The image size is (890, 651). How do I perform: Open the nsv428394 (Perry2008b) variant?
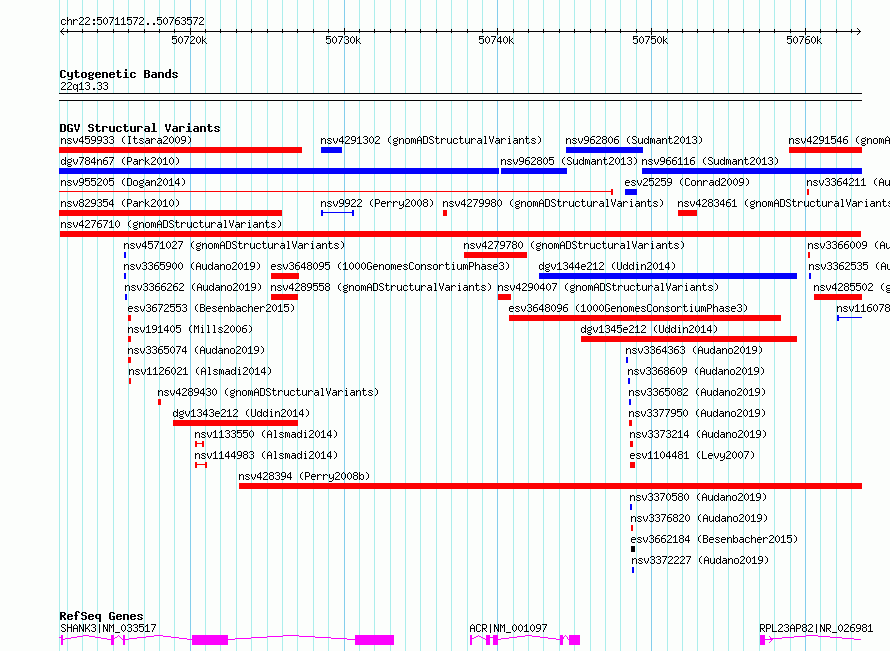click(x=304, y=476)
